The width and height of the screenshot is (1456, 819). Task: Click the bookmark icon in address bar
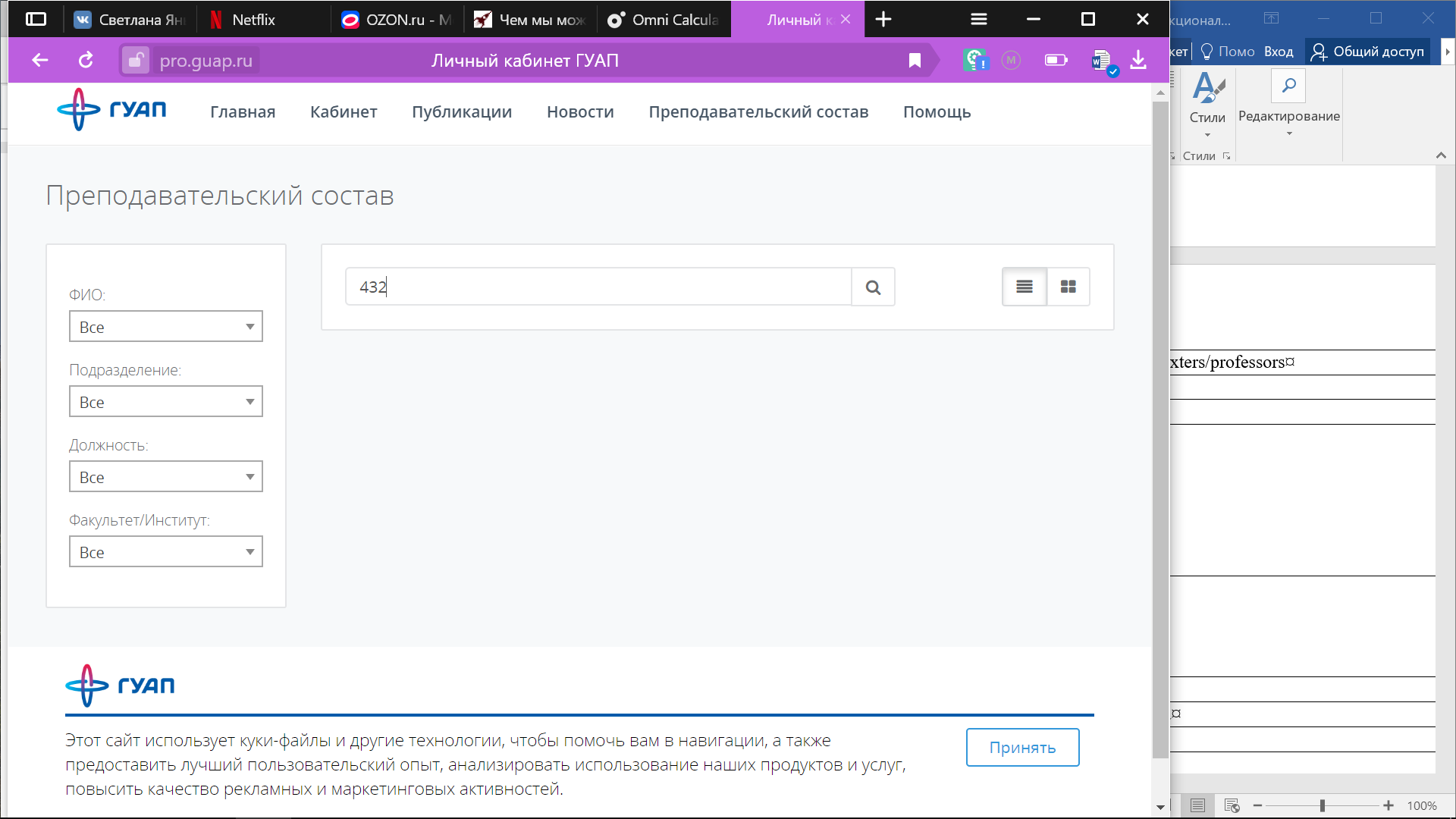tap(915, 61)
